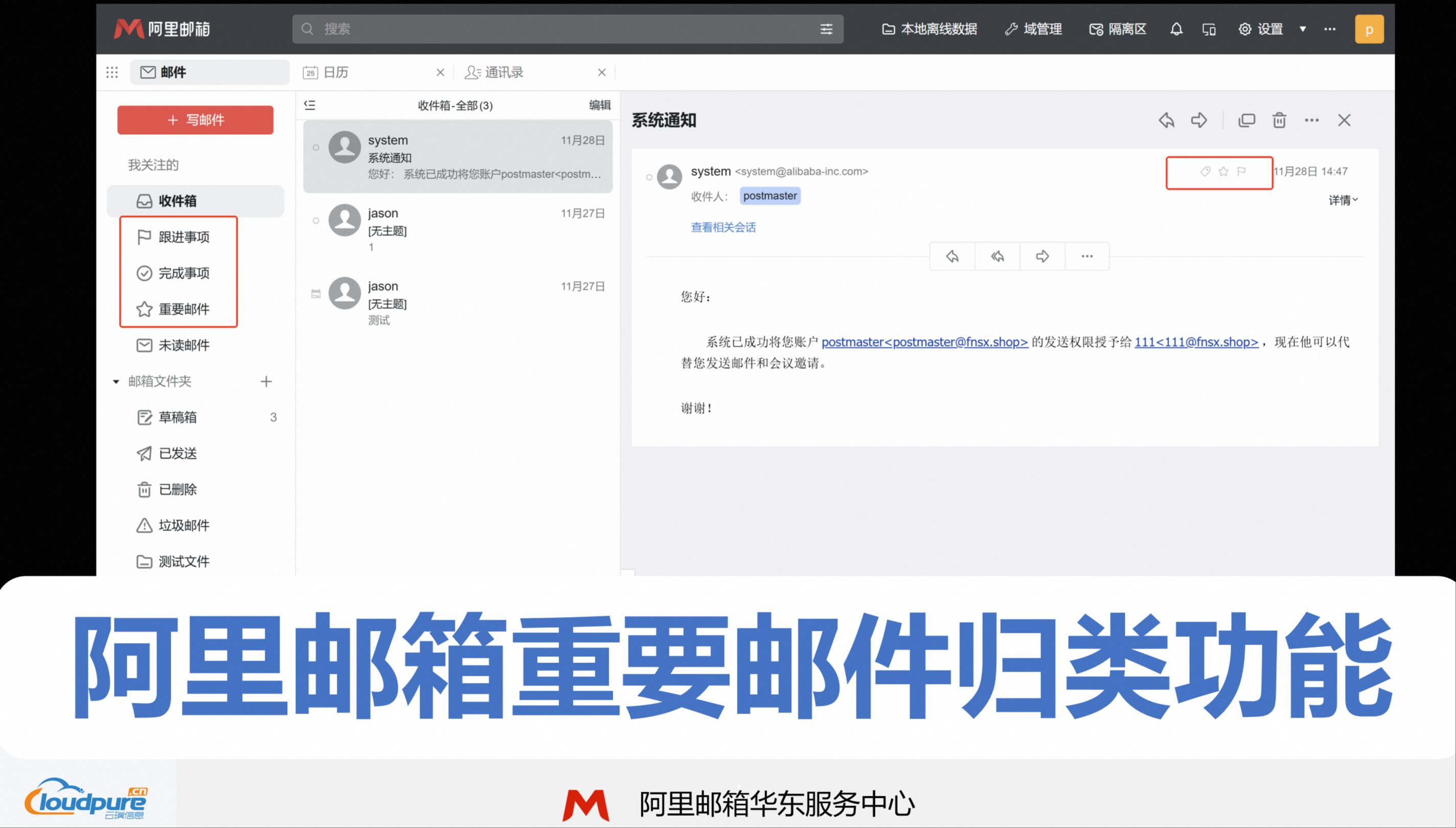Open more actions ellipsis in message toolbar
1456x828 pixels.
[x=1311, y=120]
